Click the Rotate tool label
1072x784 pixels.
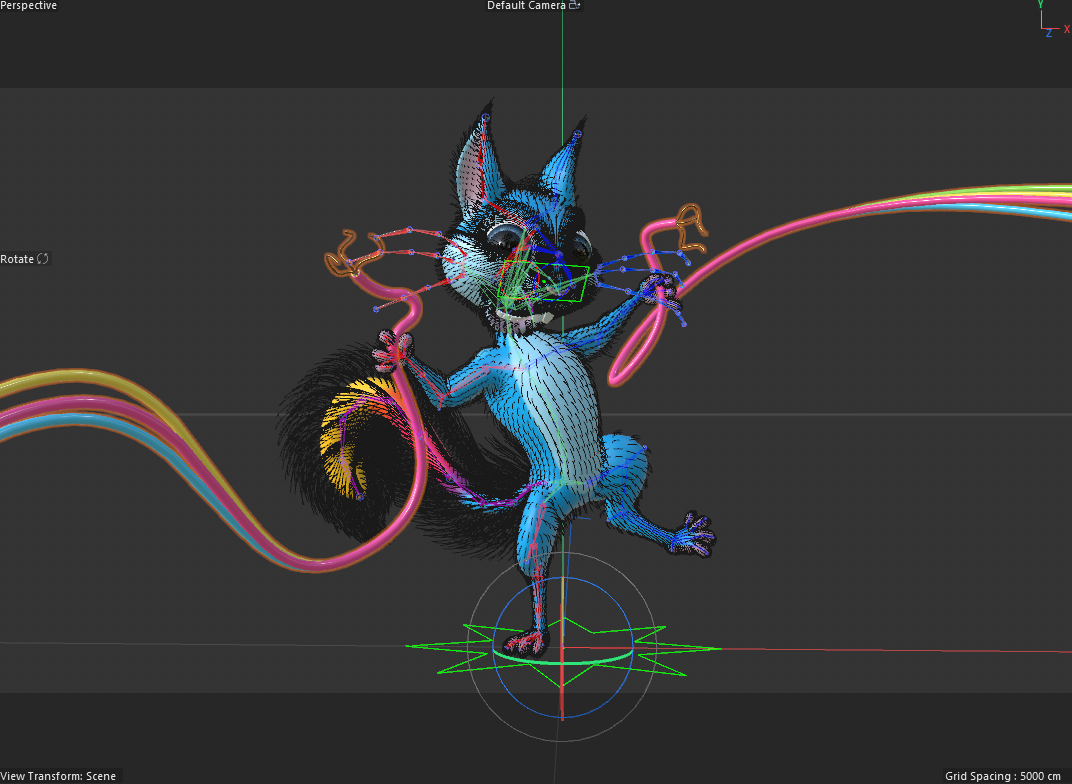17,259
